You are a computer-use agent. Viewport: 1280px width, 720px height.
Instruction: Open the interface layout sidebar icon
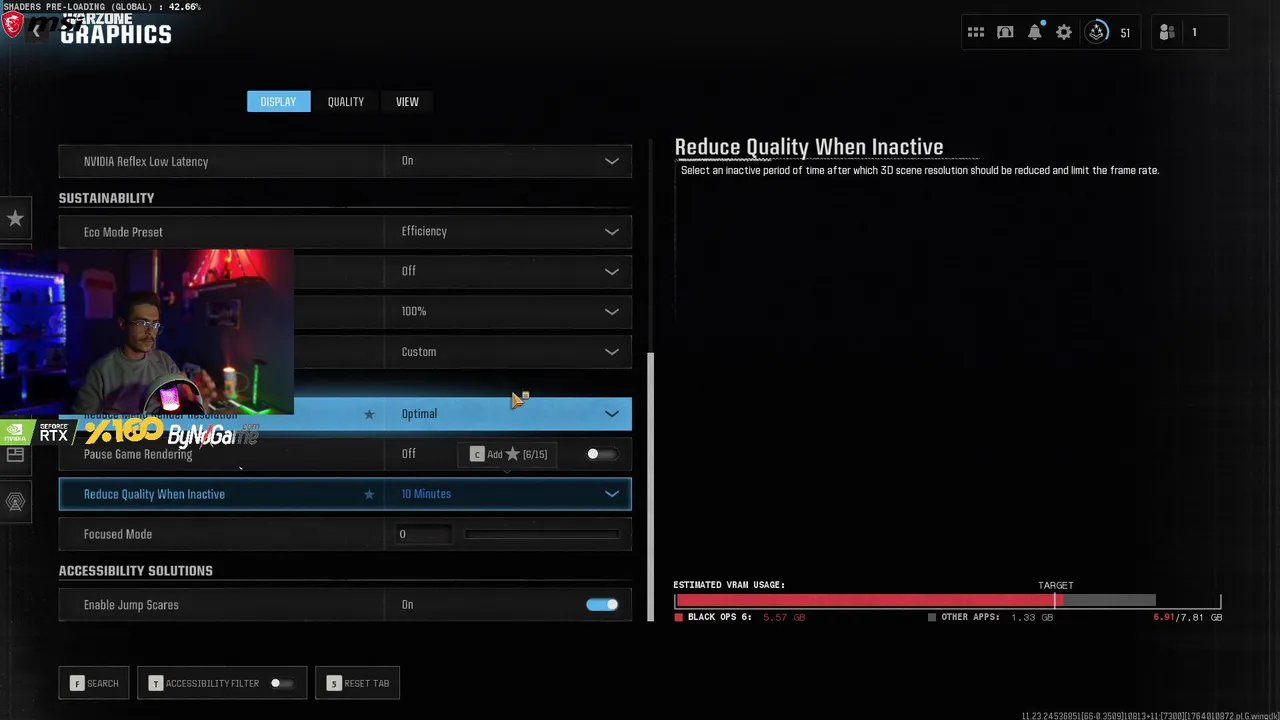(15, 454)
